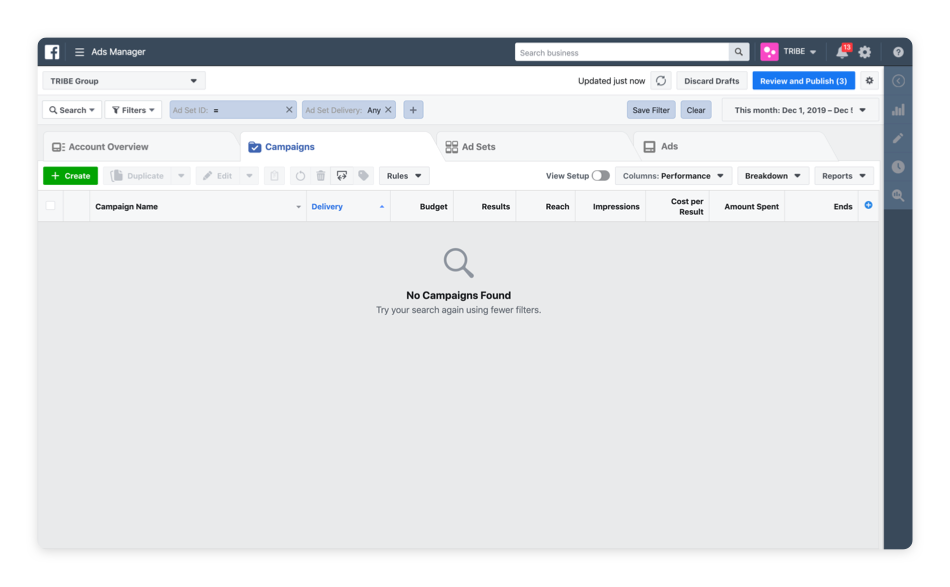Image resolution: width=950 pixels, height=587 pixels.
Task: Select the header checkbox above campaign list
Action: tap(48, 205)
